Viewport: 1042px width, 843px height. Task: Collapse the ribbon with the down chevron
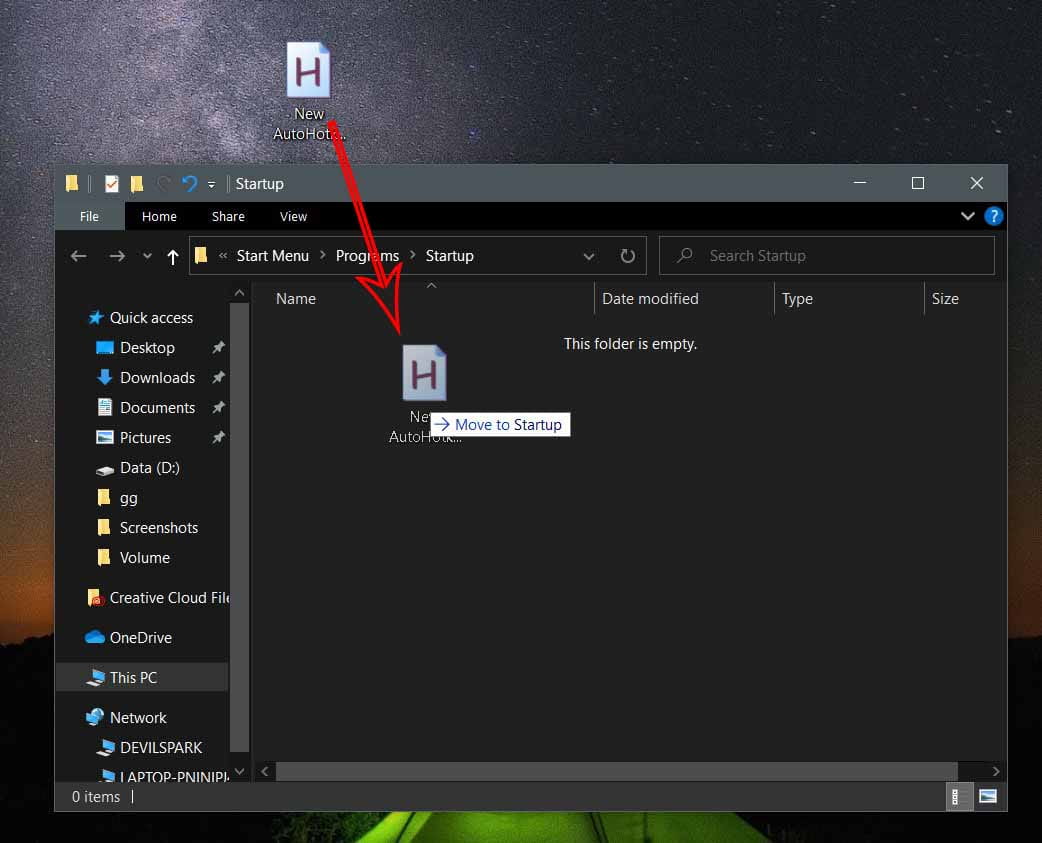click(x=967, y=216)
